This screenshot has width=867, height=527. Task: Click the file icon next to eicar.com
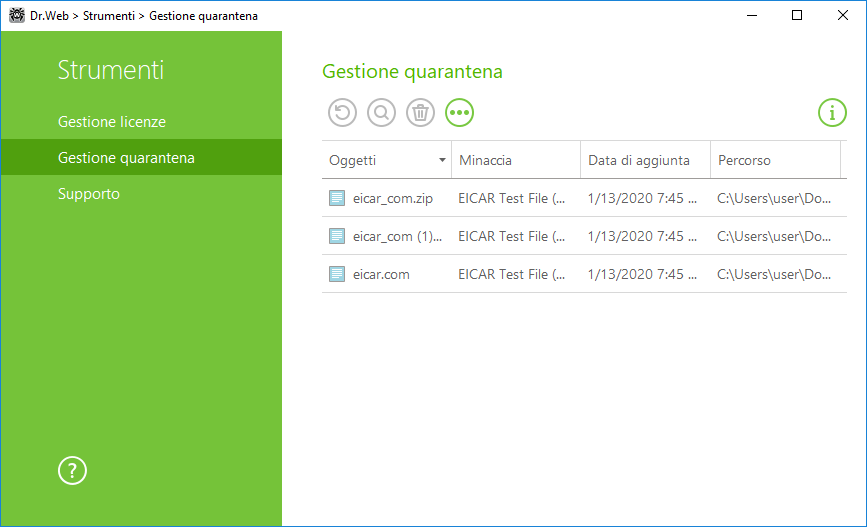coord(337,274)
